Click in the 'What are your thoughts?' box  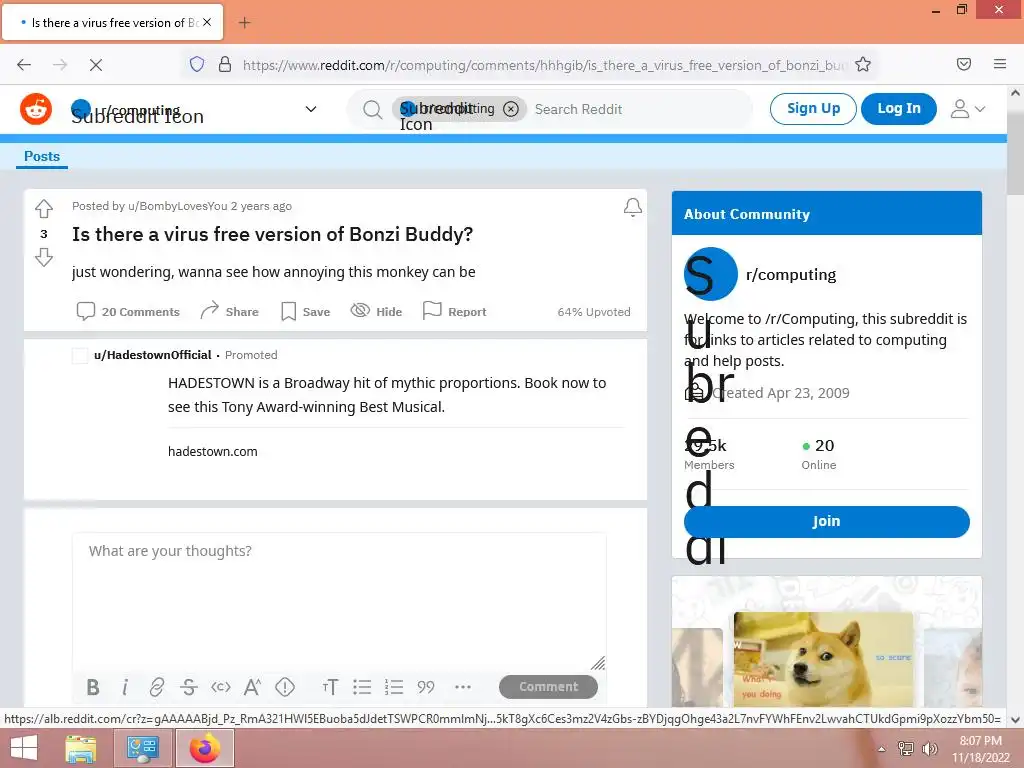[339, 601]
